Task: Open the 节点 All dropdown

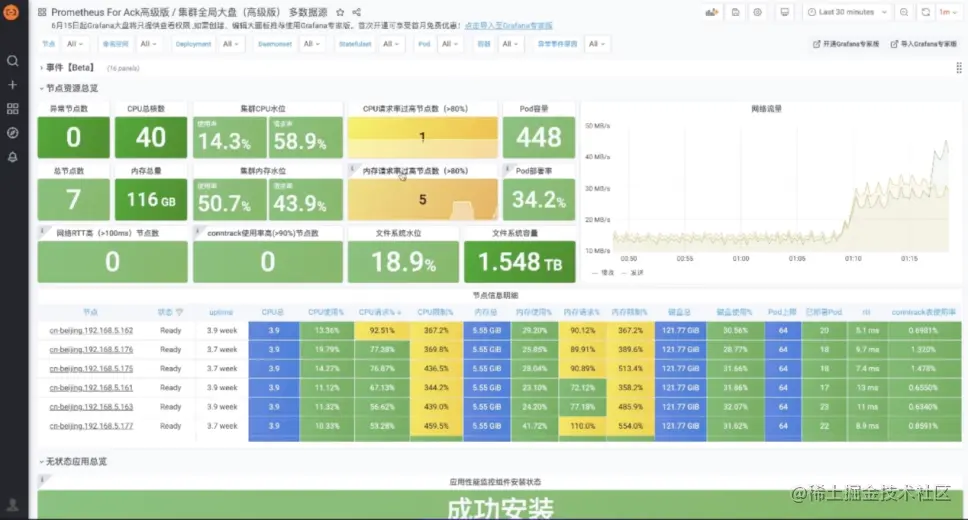Action: pos(74,44)
